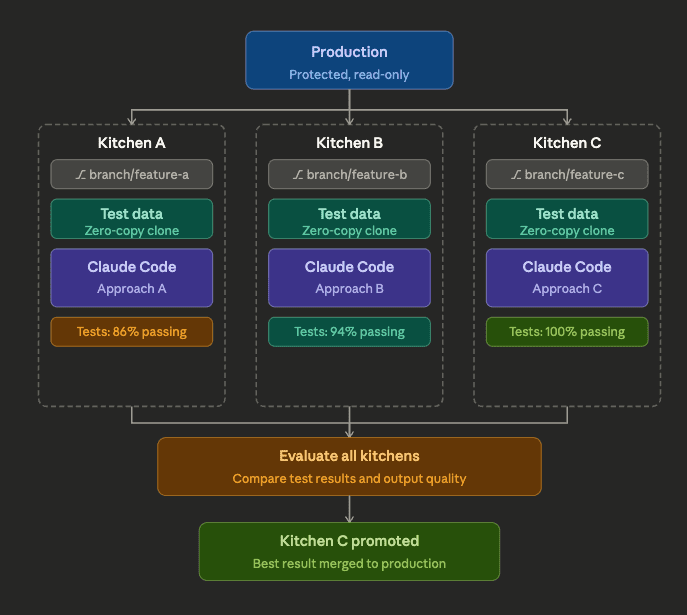
Task: Select the Evaluate all kitchens box
Action: 349,466
